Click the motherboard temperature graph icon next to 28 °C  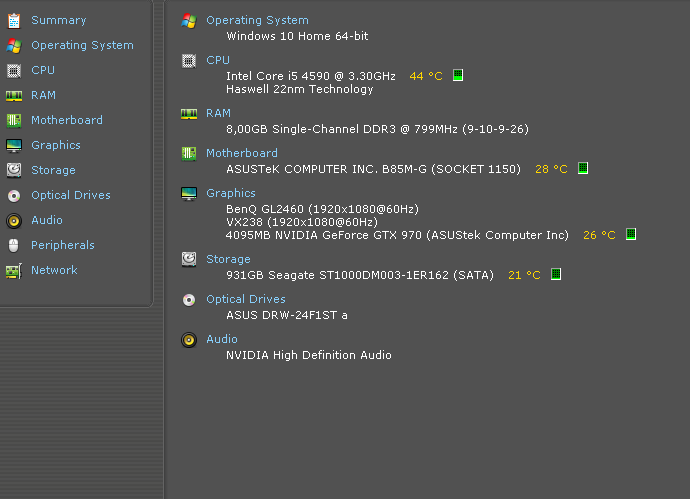click(x=583, y=168)
